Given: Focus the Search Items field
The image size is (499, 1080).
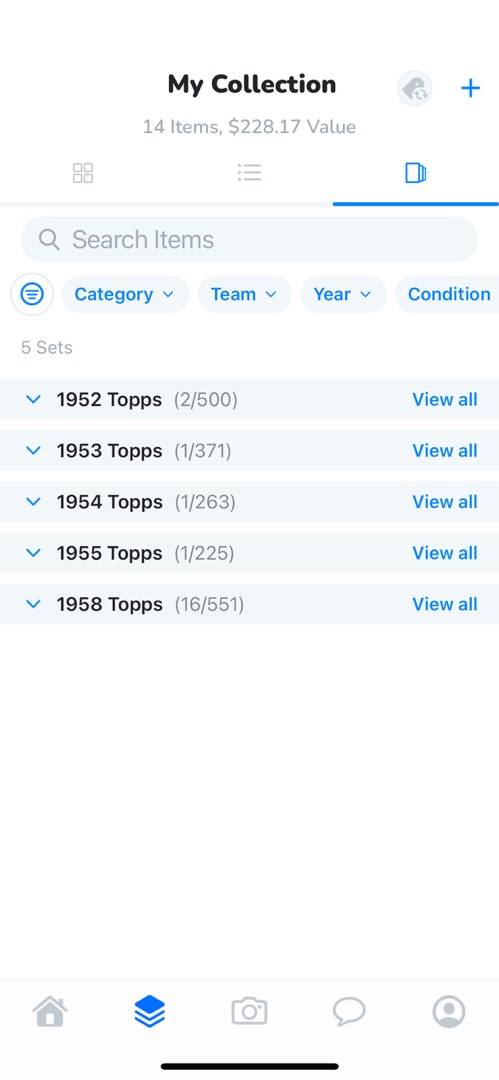Looking at the screenshot, I should (250, 240).
